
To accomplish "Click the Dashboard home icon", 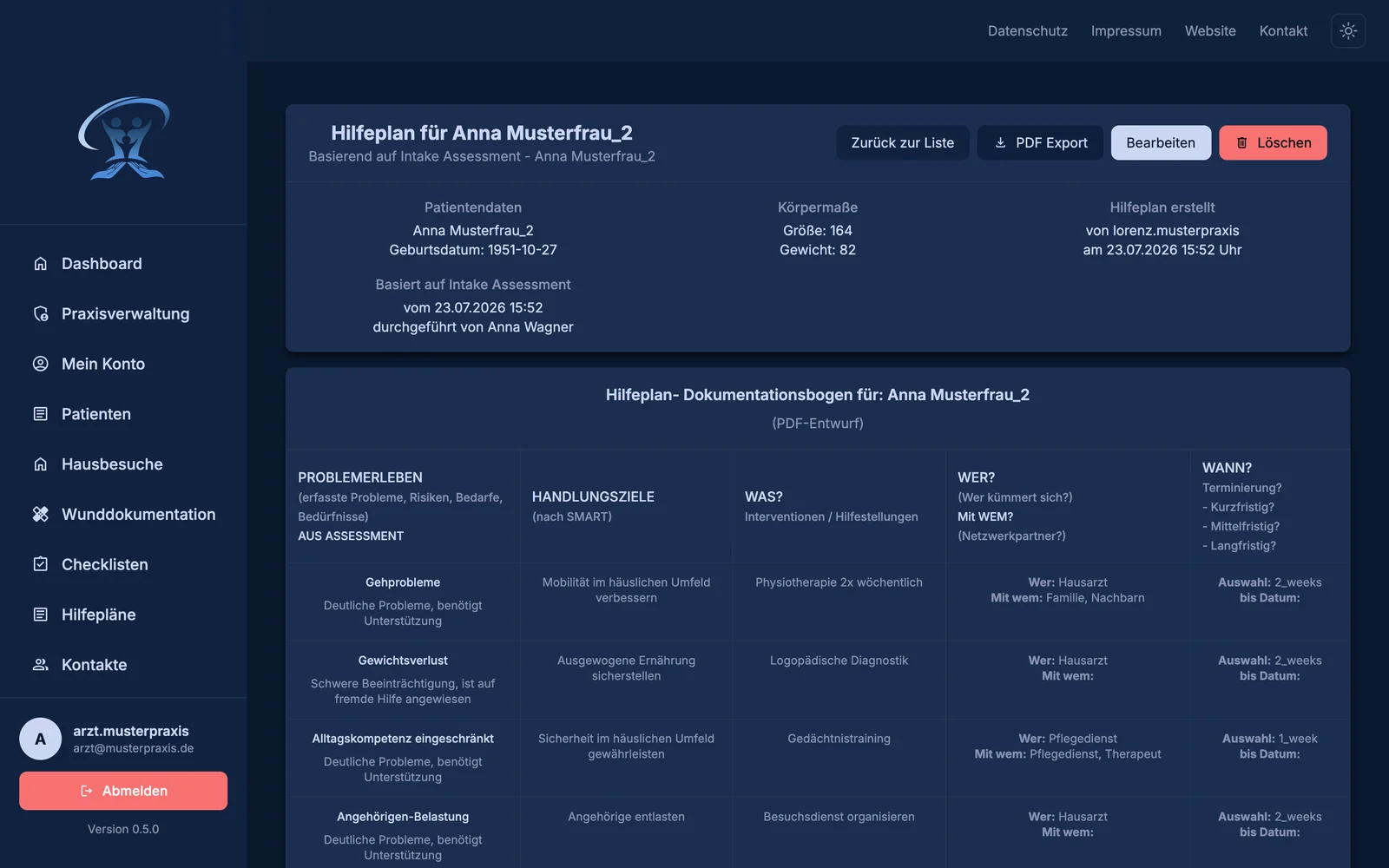I will [40, 263].
